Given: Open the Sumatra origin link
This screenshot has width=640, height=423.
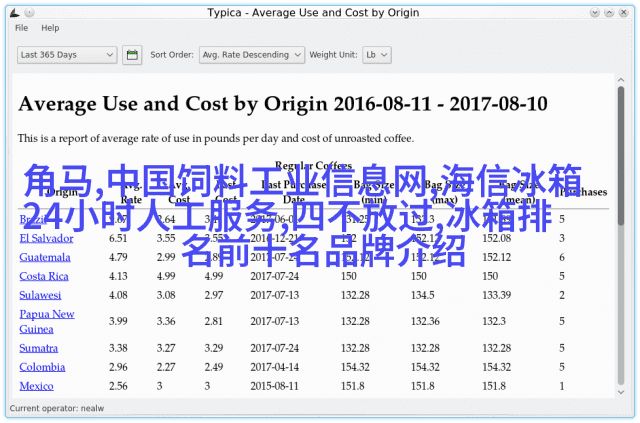Looking at the screenshot, I should coord(39,348).
